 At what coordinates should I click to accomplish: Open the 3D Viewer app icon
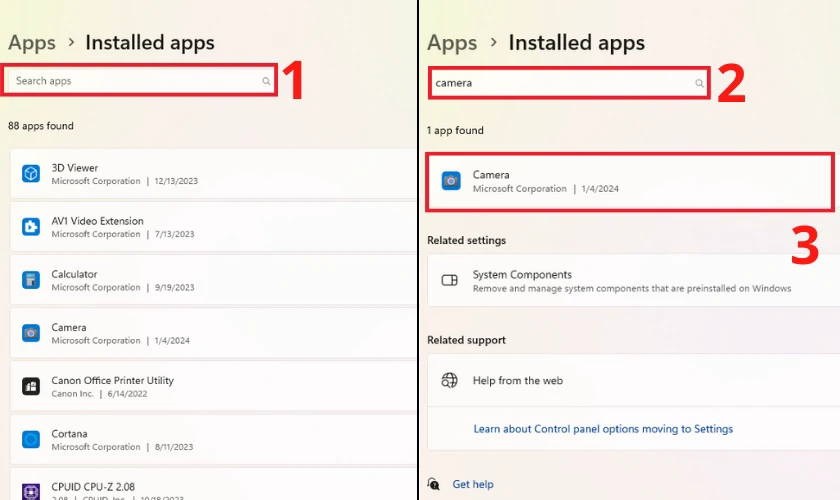pos(31,174)
